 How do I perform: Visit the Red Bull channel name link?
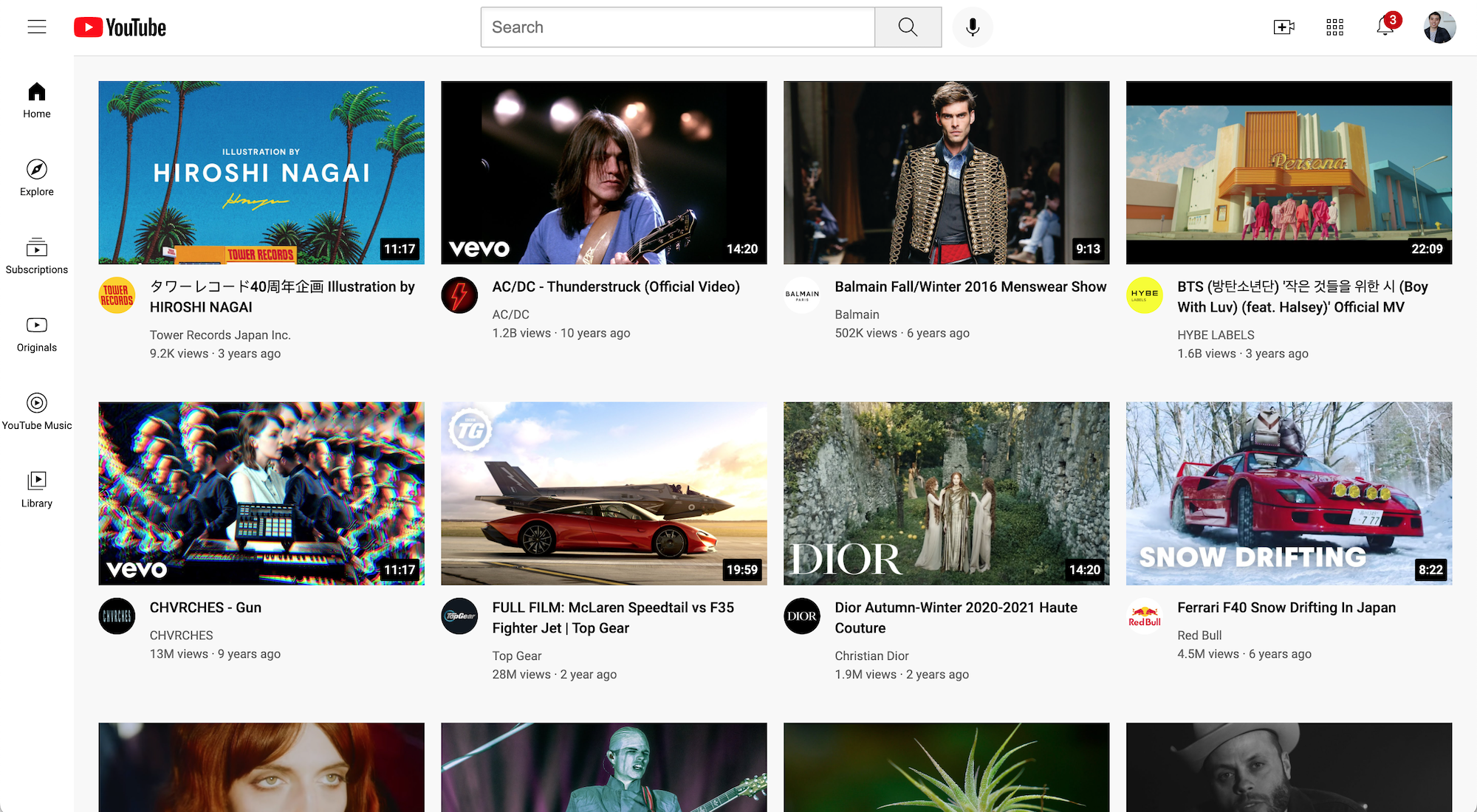[x=1199, y=636]
